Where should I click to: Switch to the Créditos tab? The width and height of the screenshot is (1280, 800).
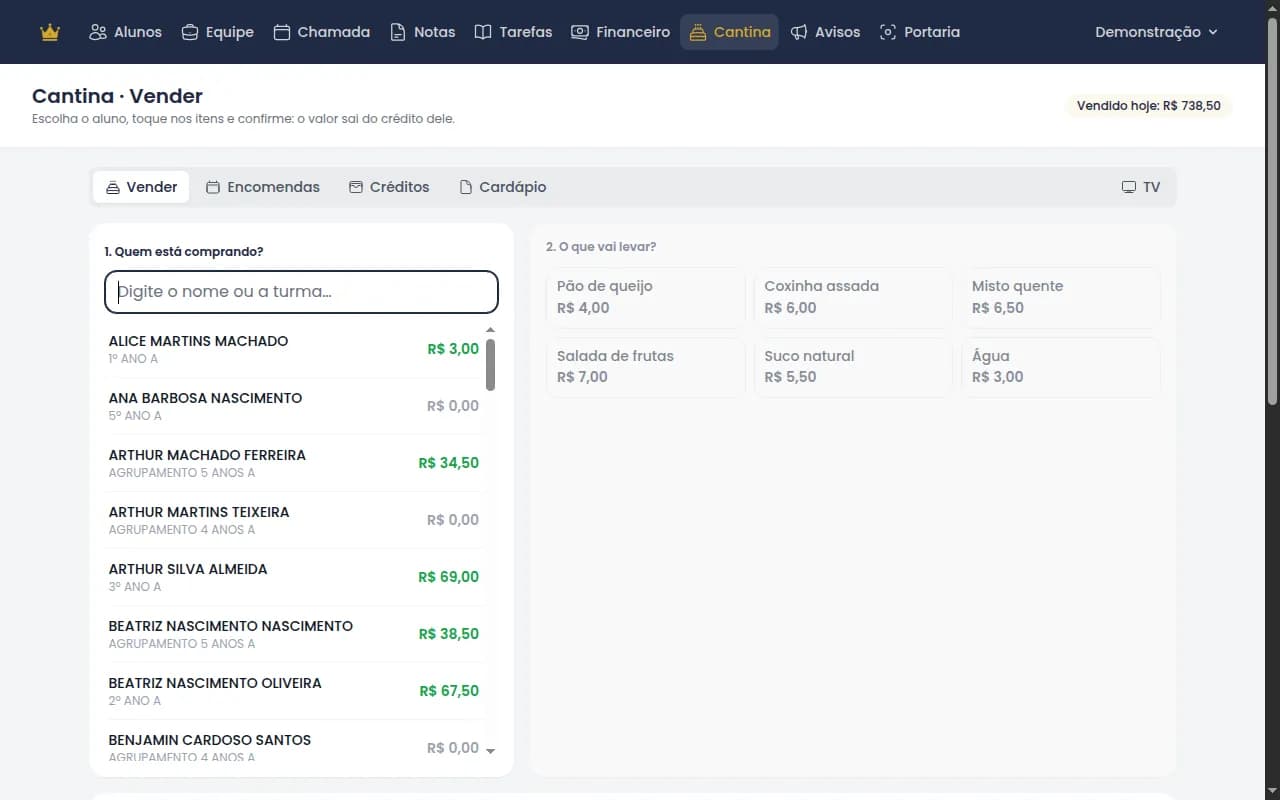pyautogui.click(x=389, y=187)
